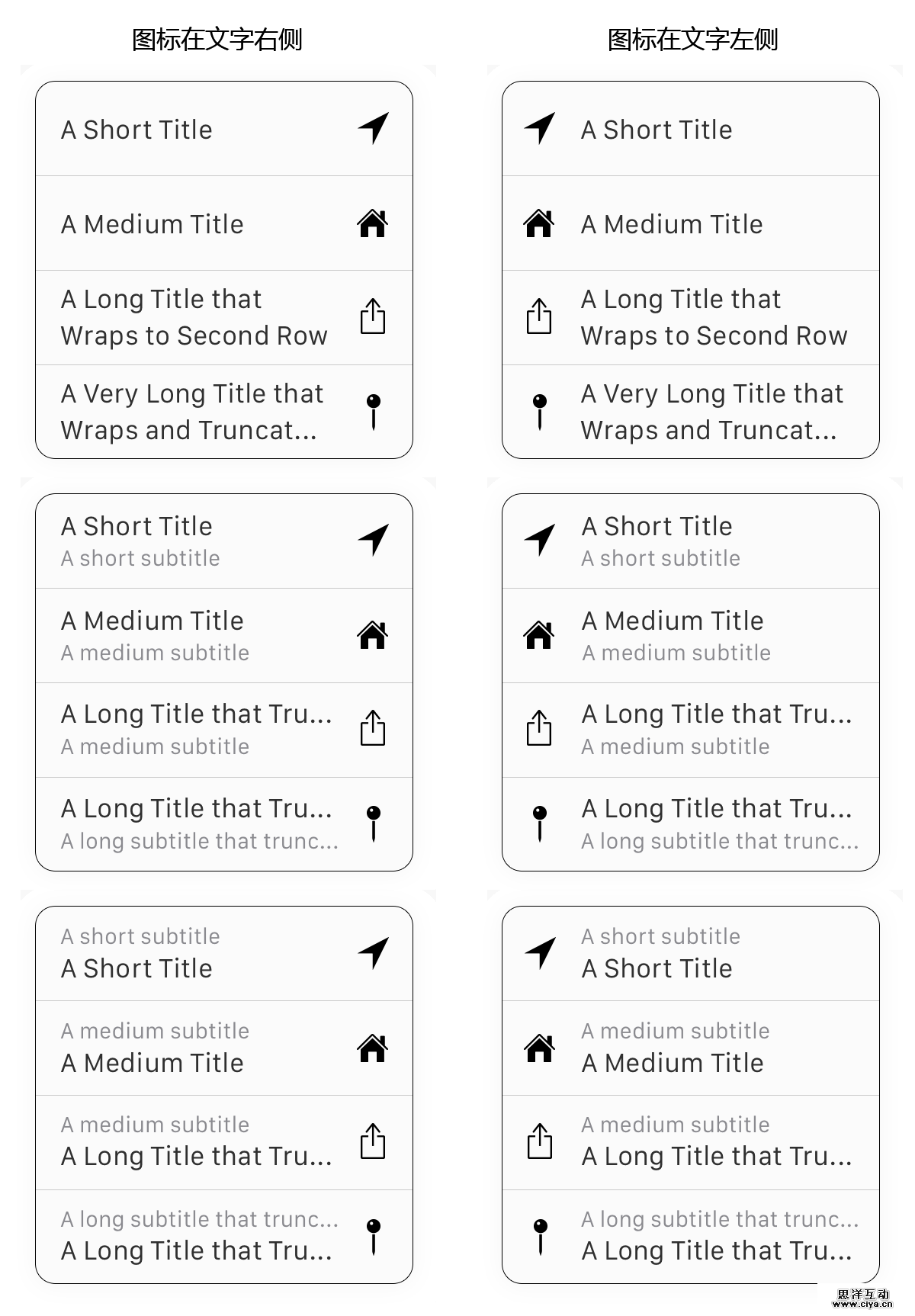This screenshot has height=1316, width=915.
Task: Click right-side house icon beside subtitle-first 'A Medium Title'
Action: [373, 1048]
